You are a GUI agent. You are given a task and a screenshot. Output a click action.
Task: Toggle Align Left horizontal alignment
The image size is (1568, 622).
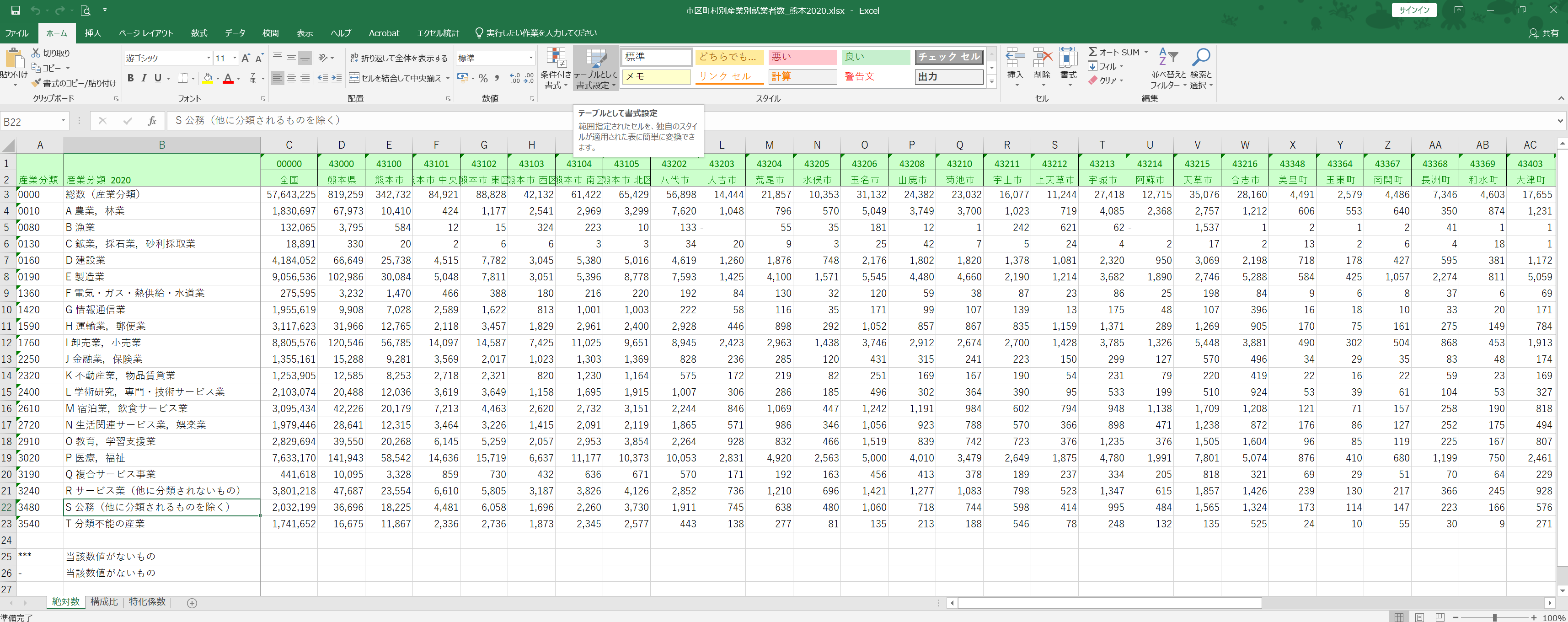click(x=278, y=78)
